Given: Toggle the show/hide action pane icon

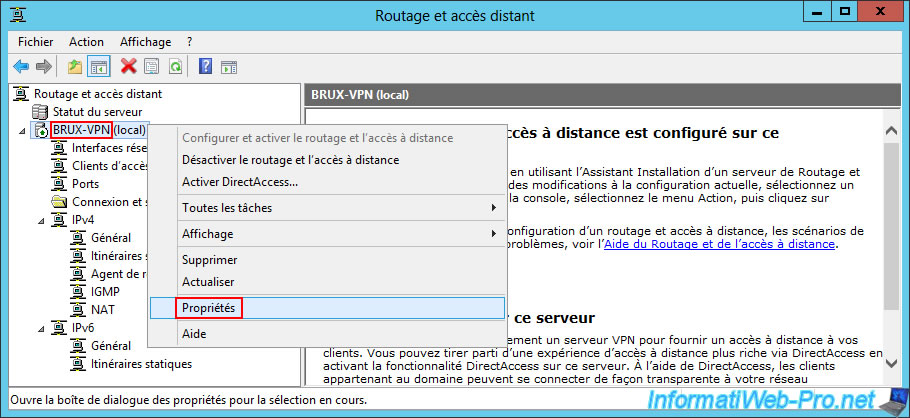Looking at the screenshot, I should (x=229, y=66).
